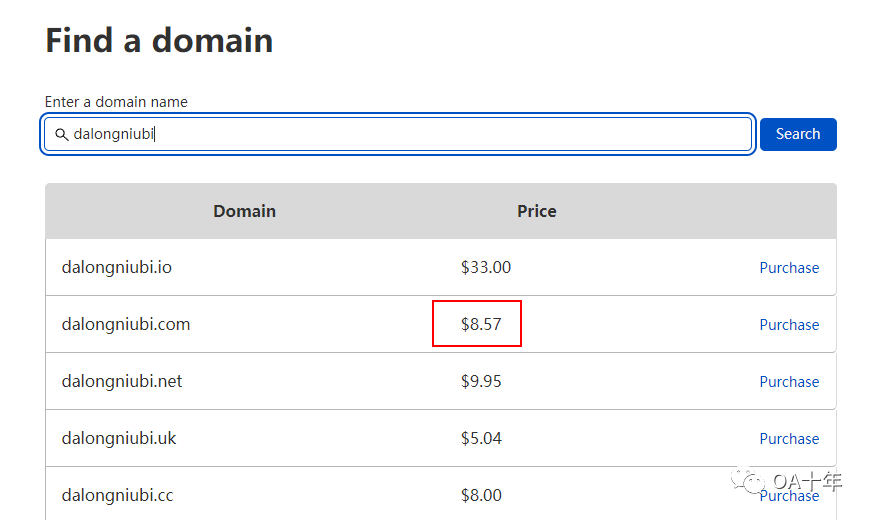Purchase the dalongniubi.com domain

[789, 325]
